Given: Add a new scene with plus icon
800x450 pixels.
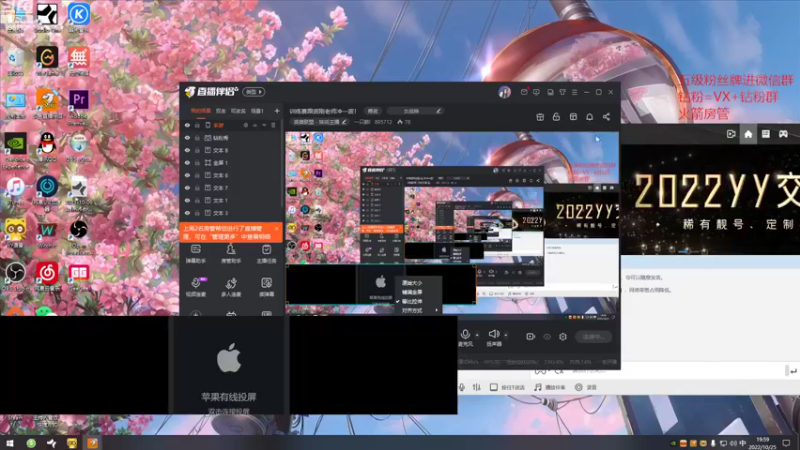Looking at the screenshot, I should pyautogui.click(x=277, y=111).
